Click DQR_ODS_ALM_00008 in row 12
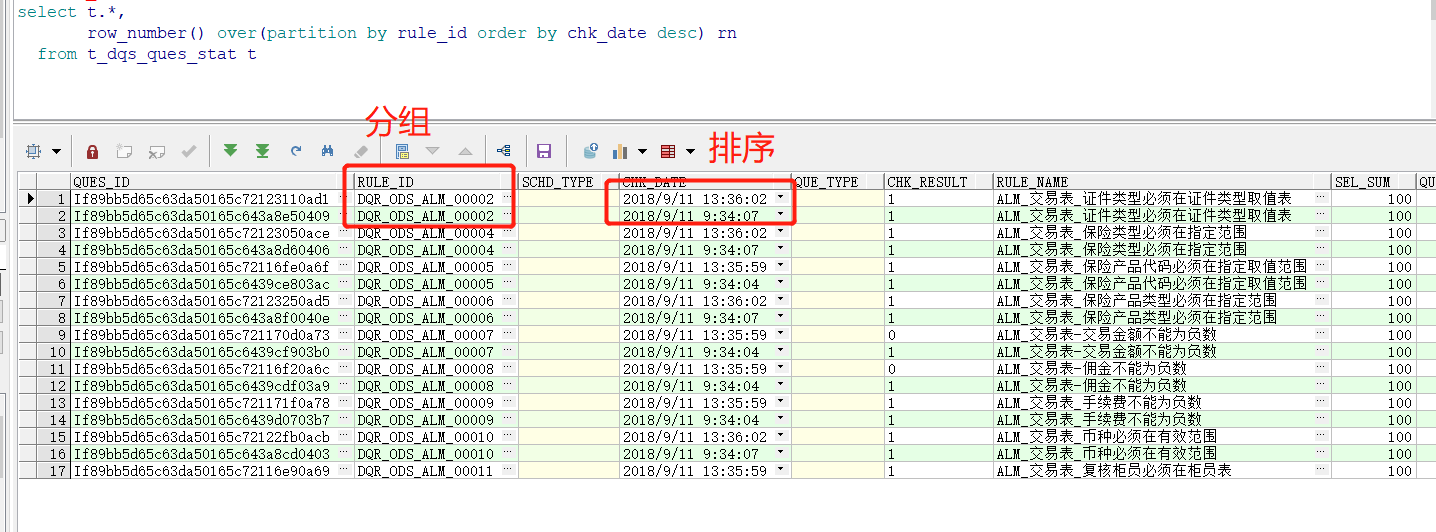The image size is (1436, 532). pos(426,386)
